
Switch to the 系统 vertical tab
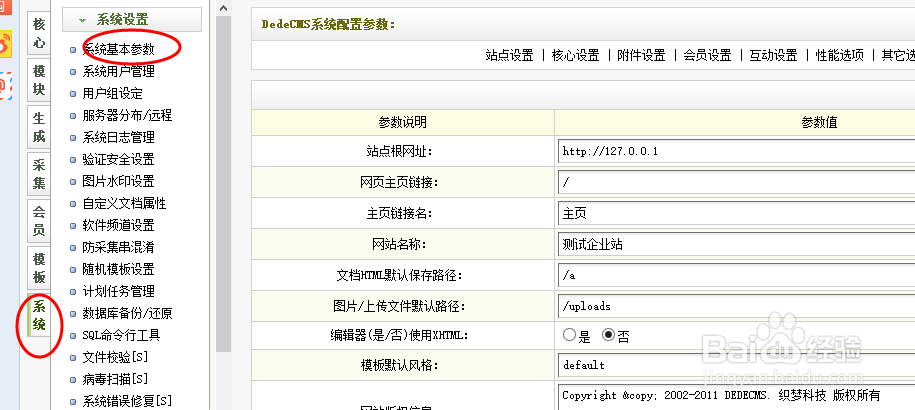coord(39,315)
